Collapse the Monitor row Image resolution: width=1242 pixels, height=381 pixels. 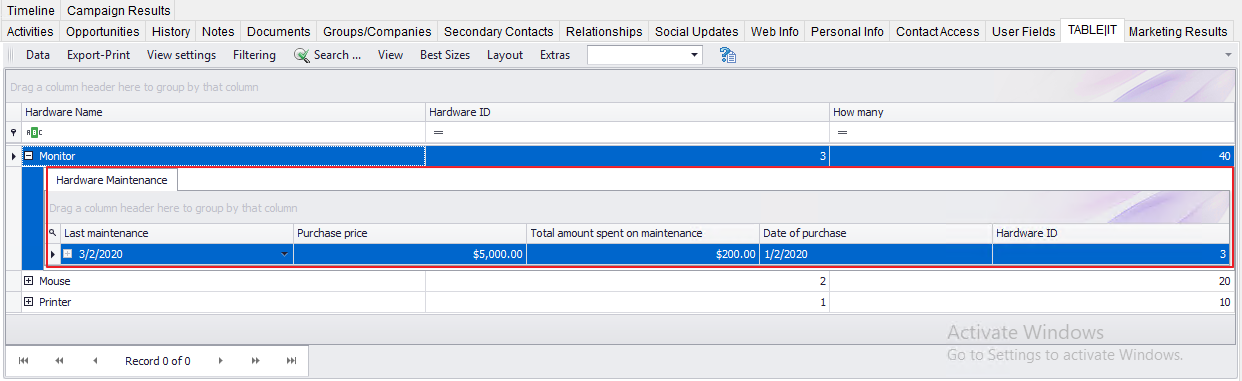(x=29, y=156)
